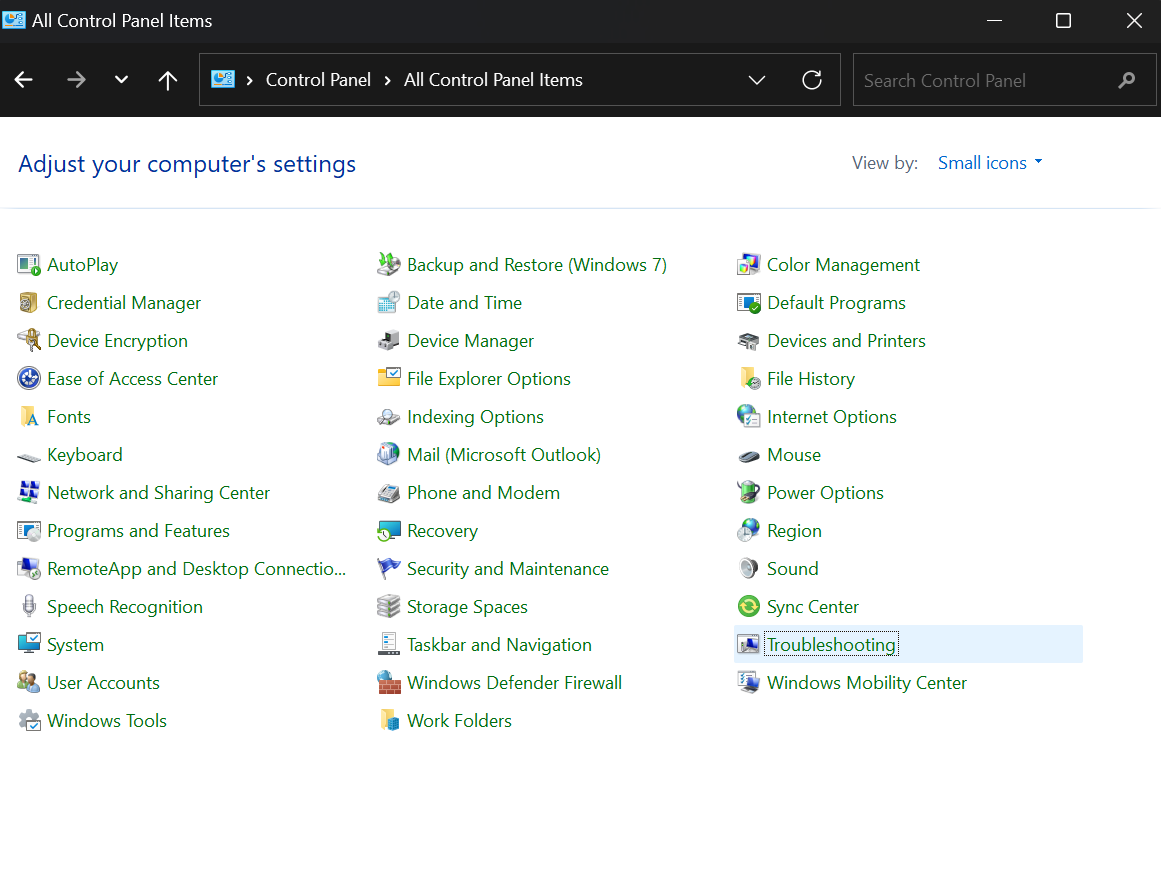Image resolution: width=1161 pixels, height=885 pixels.
Task: Open the View by Small icons dropdown
Action: coord(990,163)
